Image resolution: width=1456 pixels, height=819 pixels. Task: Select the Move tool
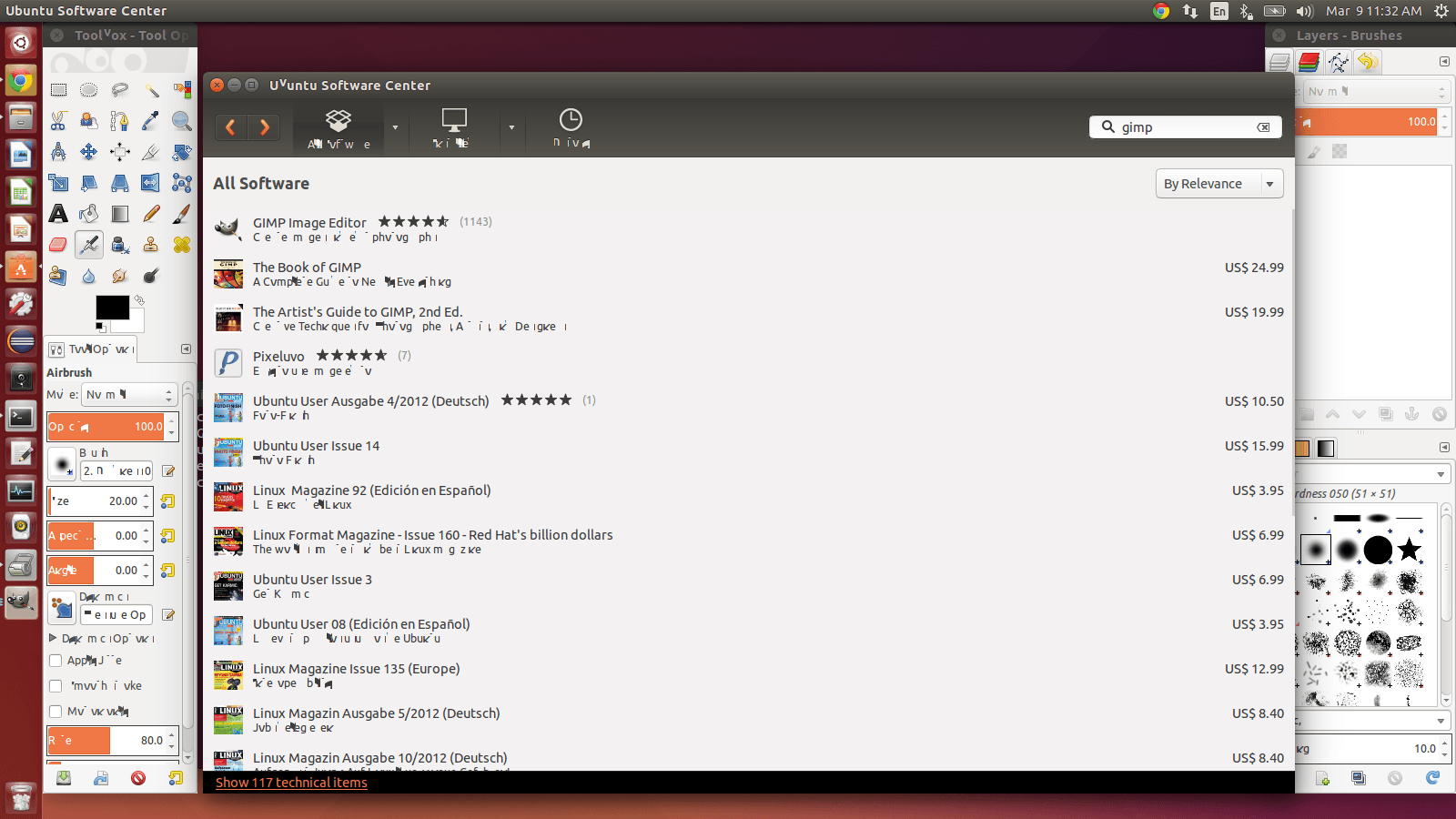(x=89, y=152)
